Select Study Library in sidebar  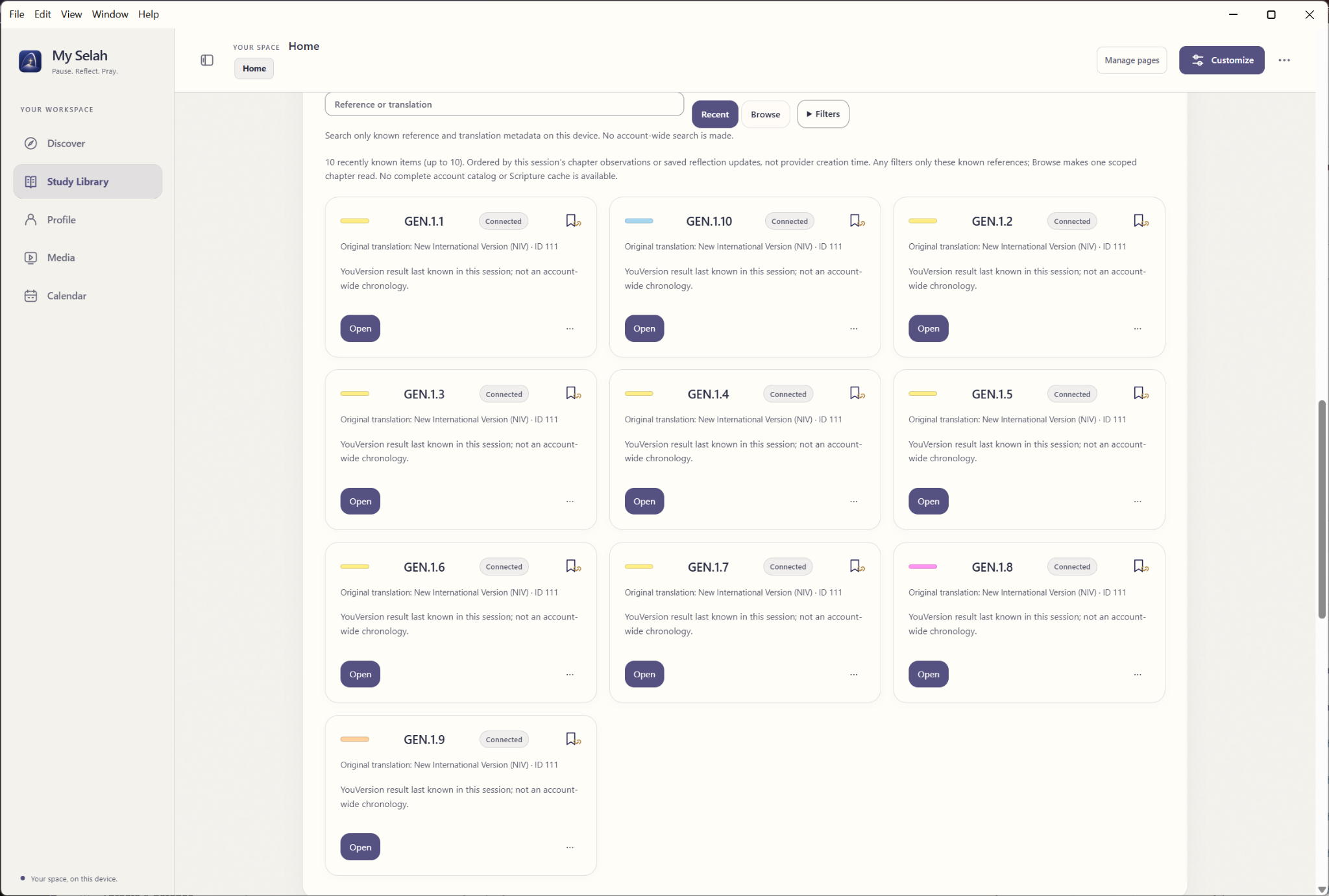point(88,182)
